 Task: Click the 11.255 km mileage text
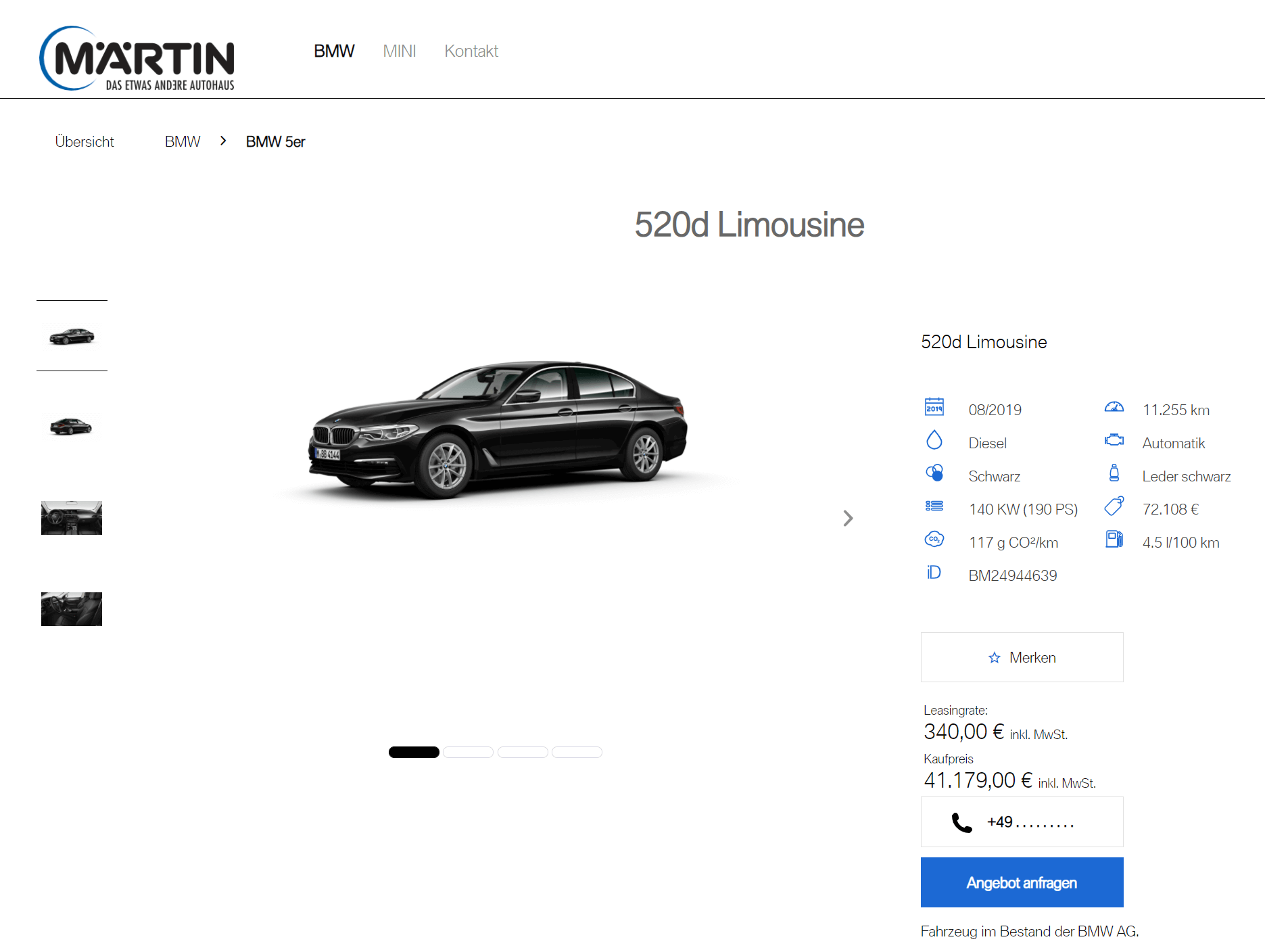tap(1176, 410)
